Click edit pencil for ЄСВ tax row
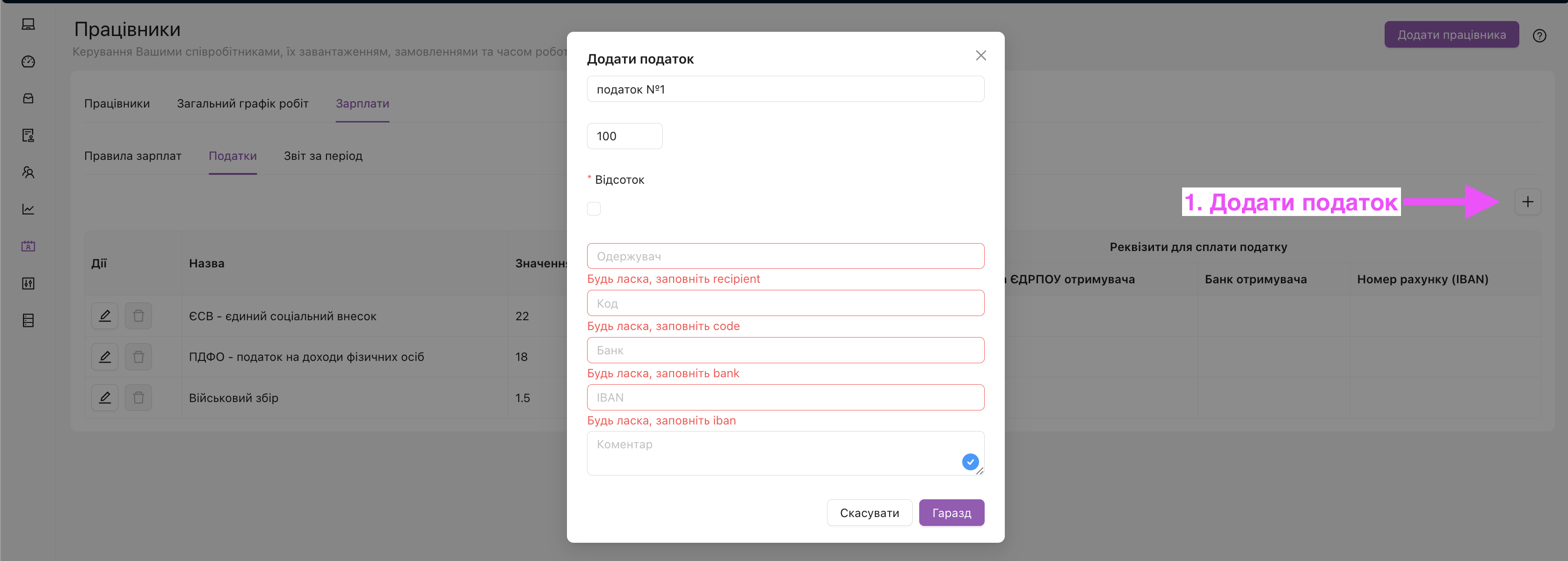Image resolution: width=1568 pixels, height=561 pixels. pos(105,316)
